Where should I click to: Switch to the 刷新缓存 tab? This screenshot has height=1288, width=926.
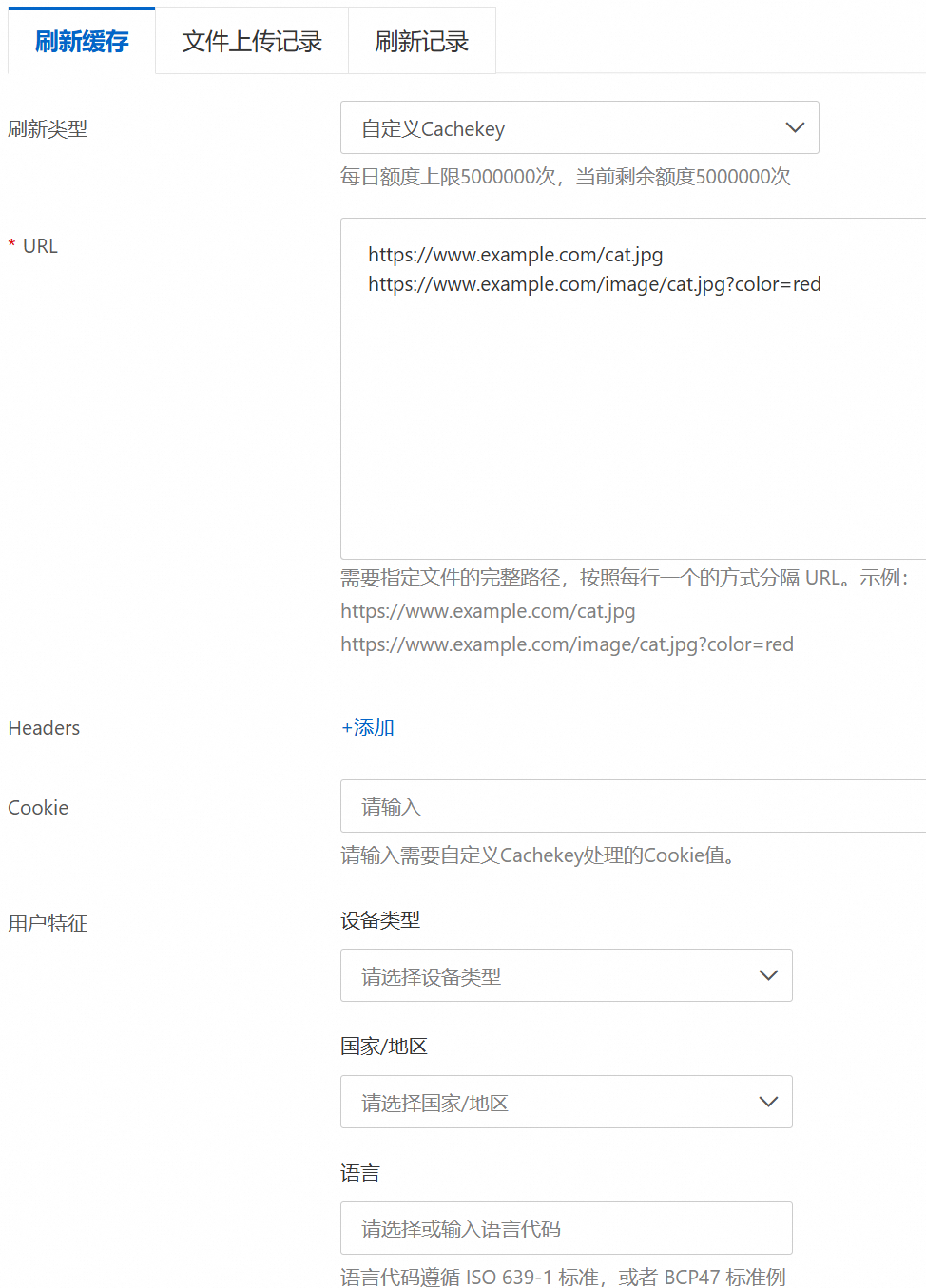point(82,41)
